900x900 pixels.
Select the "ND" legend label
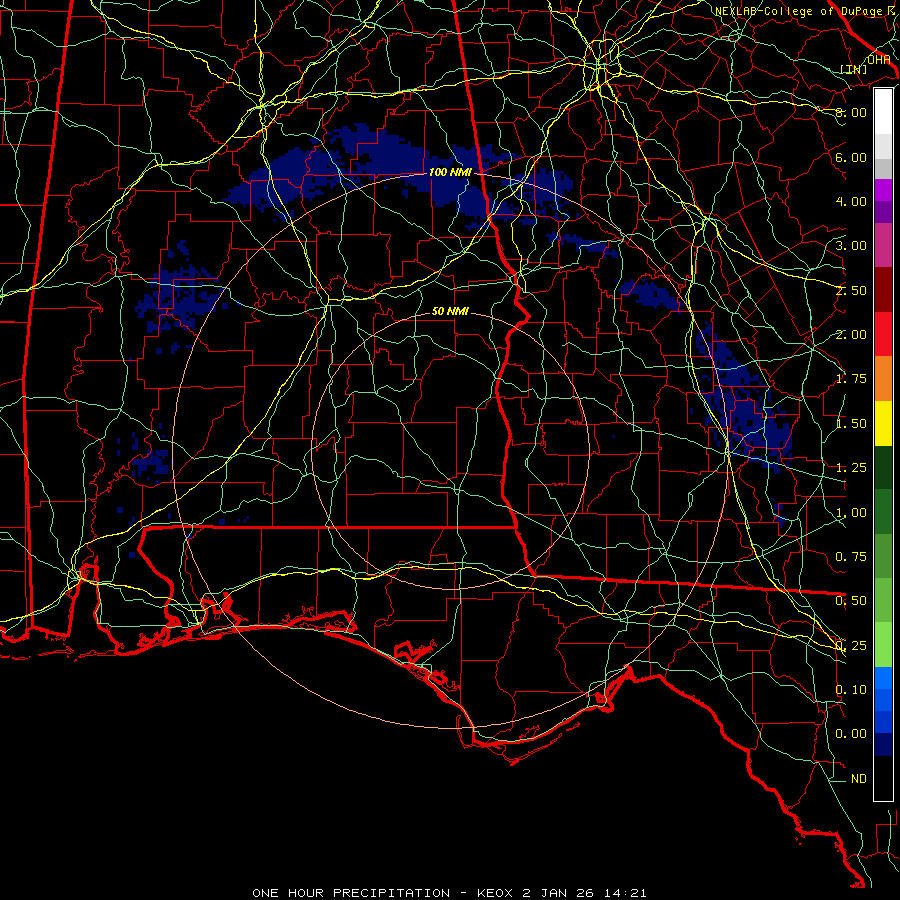click(859, 779)
